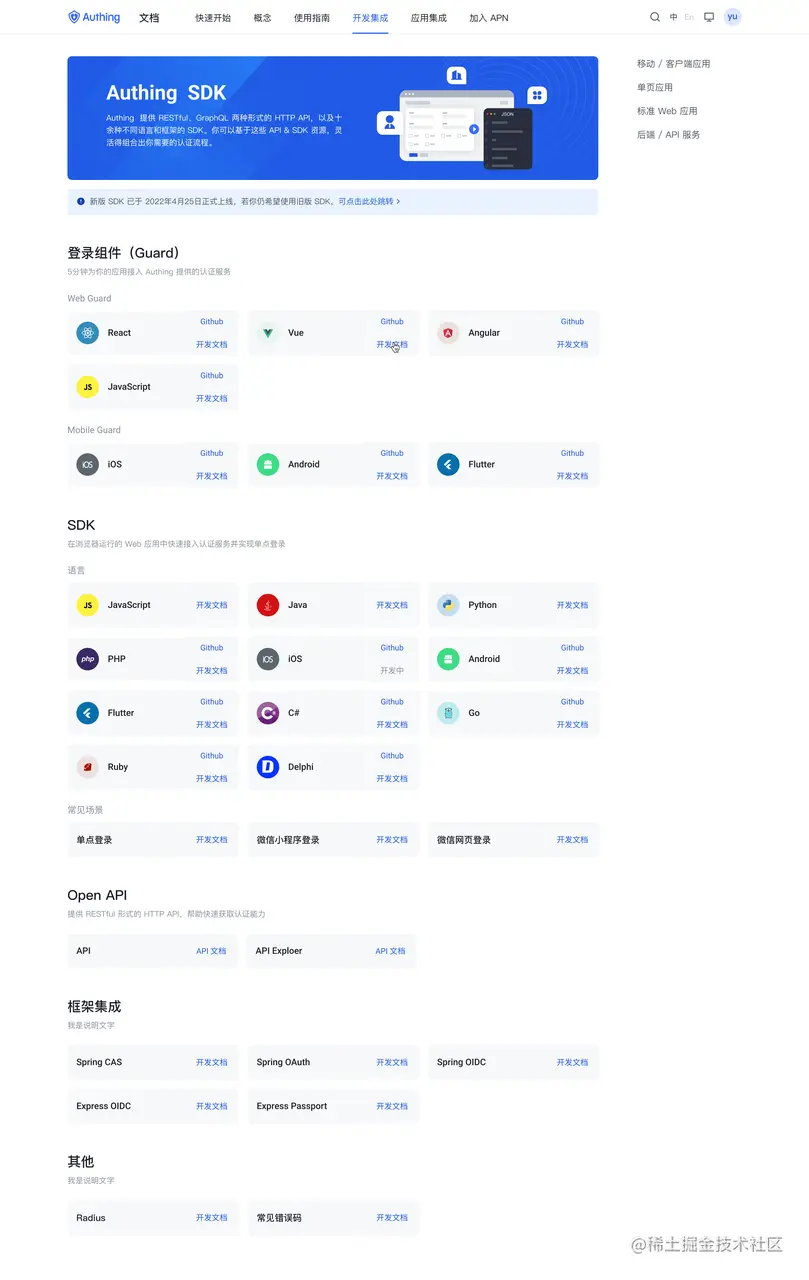Open 应用集成 nav item
809x1280 pixels.
pos(429,18)
